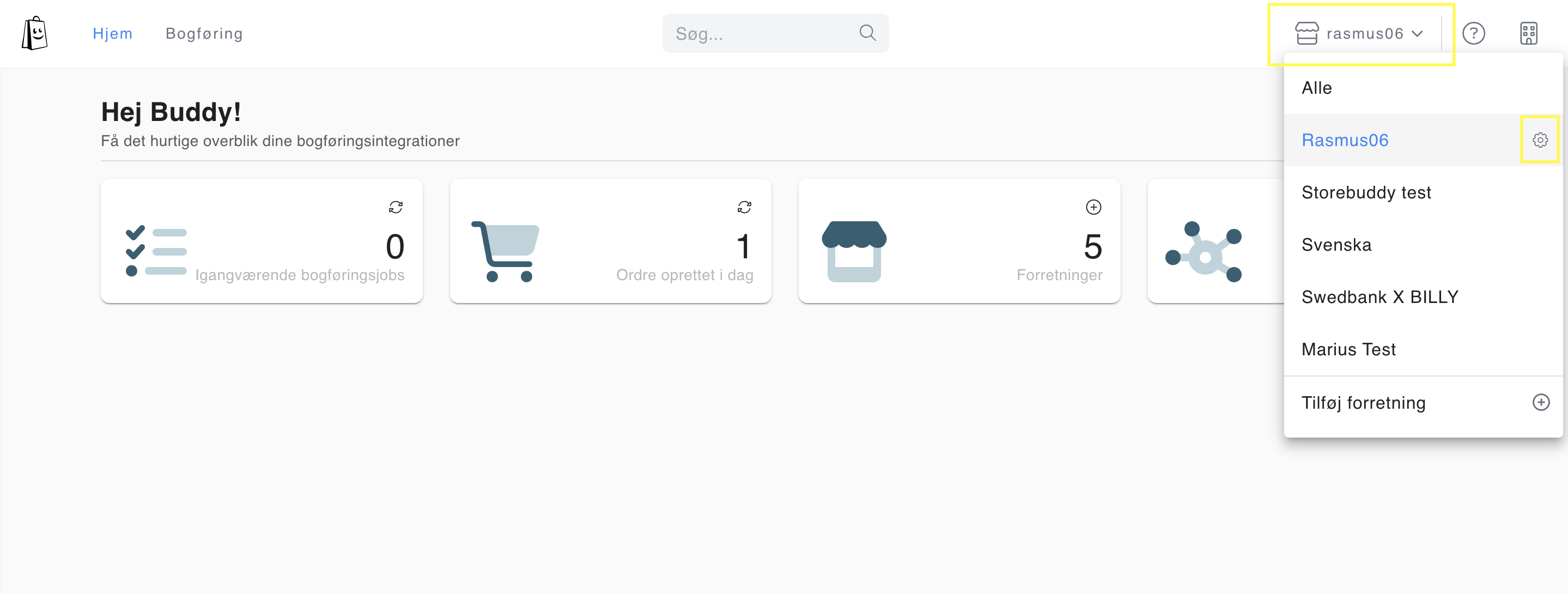Open the Bogføring tab

pyautogui.click(x=204, y=33)
